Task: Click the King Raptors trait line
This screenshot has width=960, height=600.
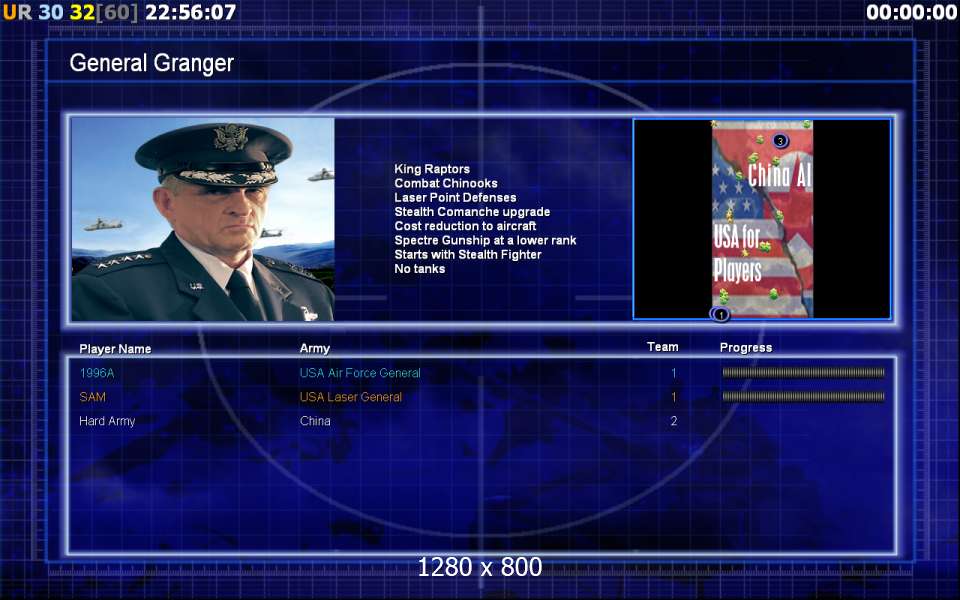Action: click(432, 169)
